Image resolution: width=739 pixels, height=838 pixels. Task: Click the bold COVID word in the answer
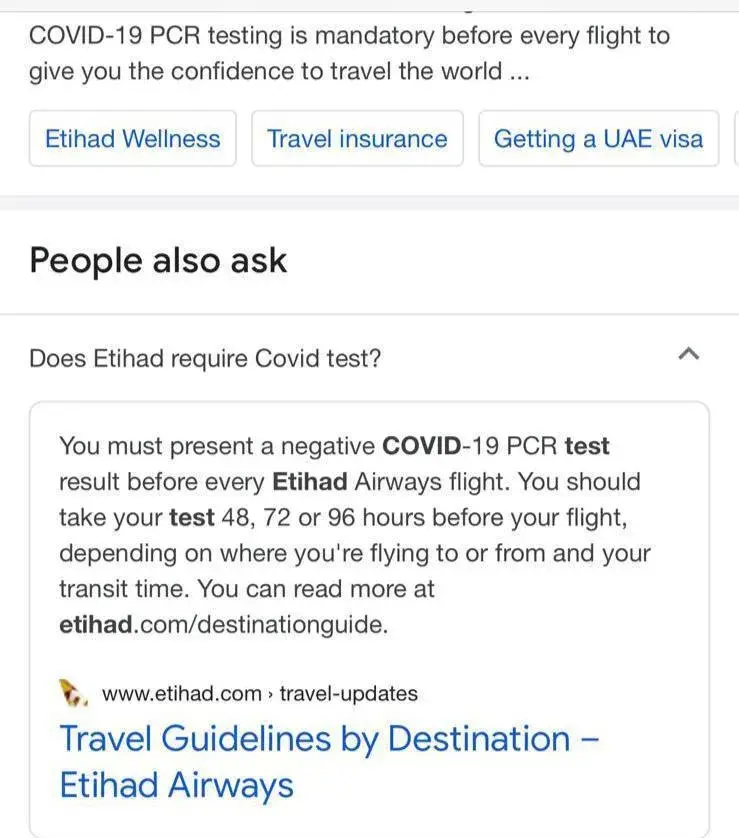tap(422, 445)
